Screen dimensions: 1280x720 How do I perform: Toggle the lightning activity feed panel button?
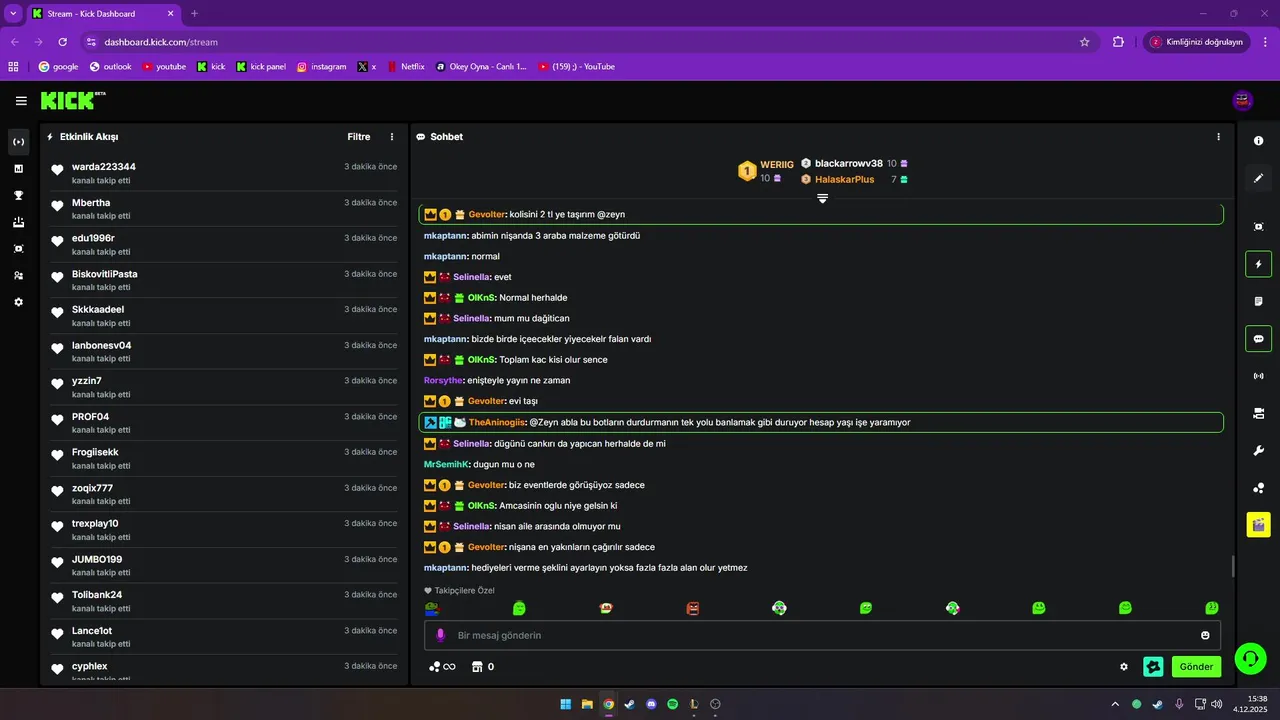(x=1258, y=264)
